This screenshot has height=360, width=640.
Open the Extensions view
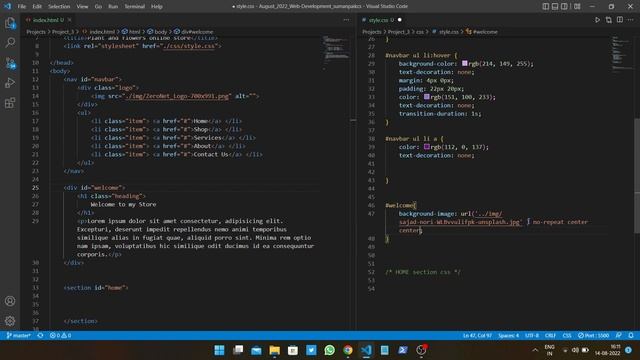(x=10, y=103)
